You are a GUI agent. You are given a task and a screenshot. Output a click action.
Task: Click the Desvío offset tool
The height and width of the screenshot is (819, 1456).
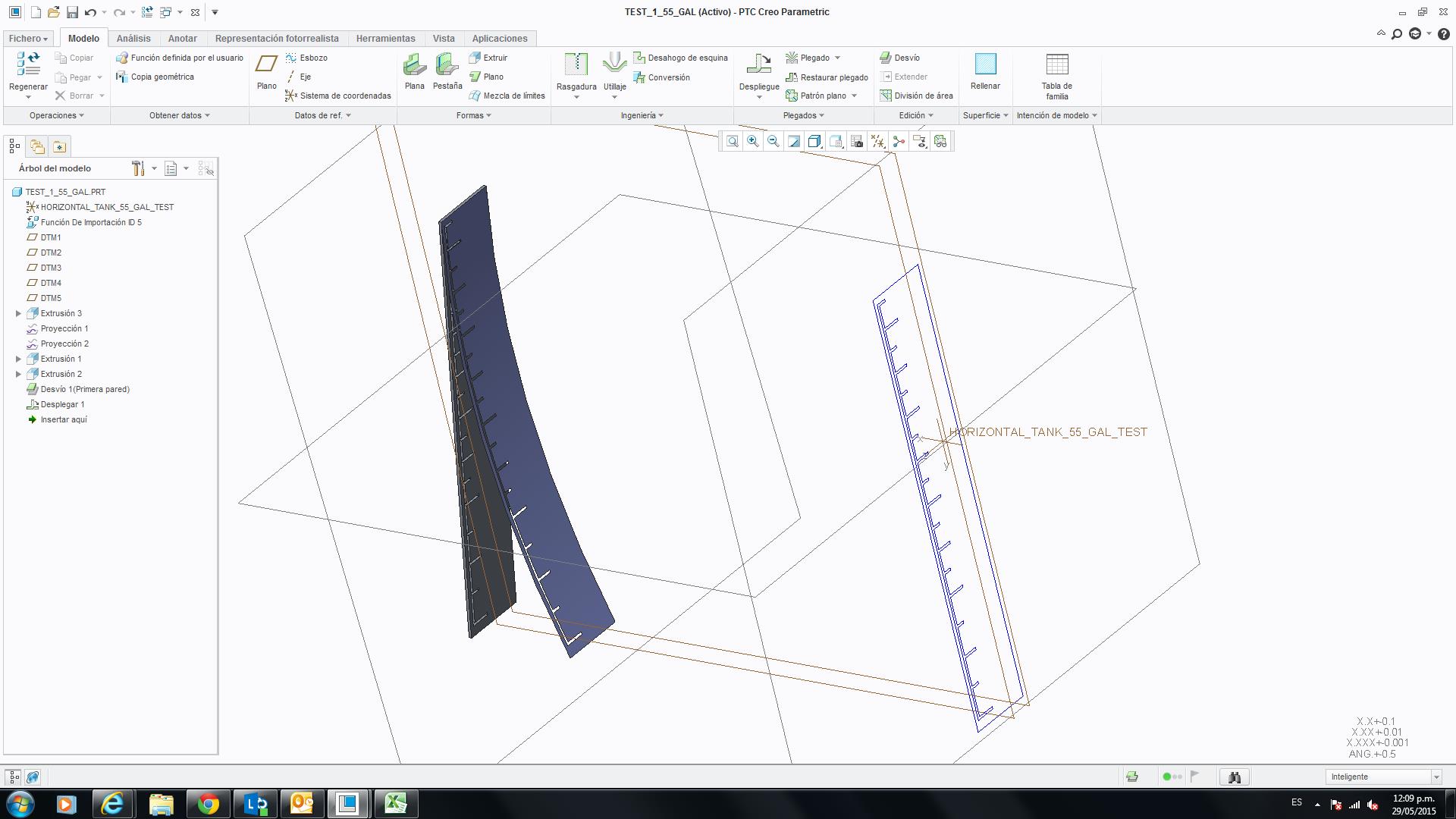[x=899, y=58]
